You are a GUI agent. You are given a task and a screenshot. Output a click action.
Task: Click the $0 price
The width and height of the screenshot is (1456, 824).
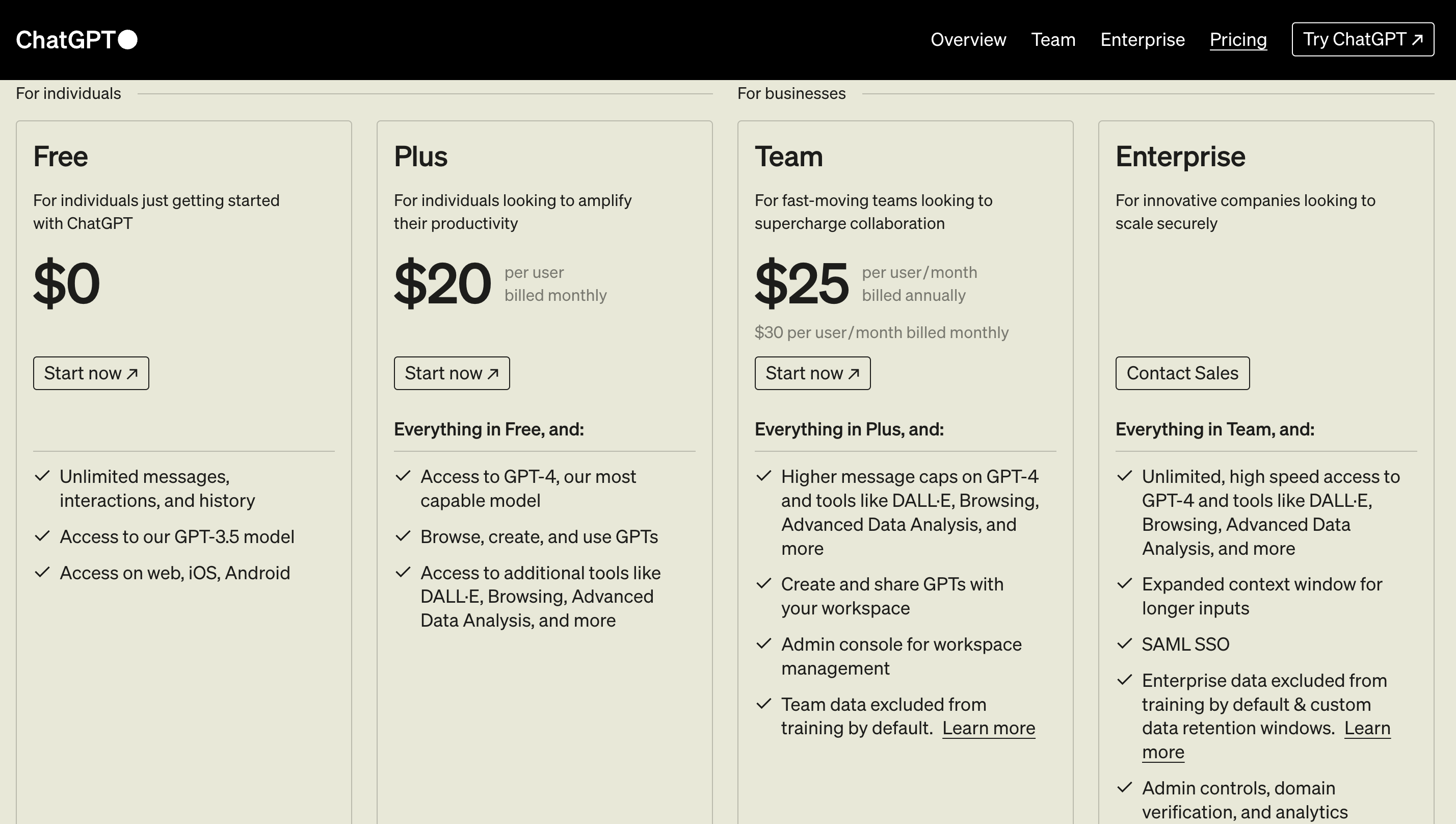(67, 283)
